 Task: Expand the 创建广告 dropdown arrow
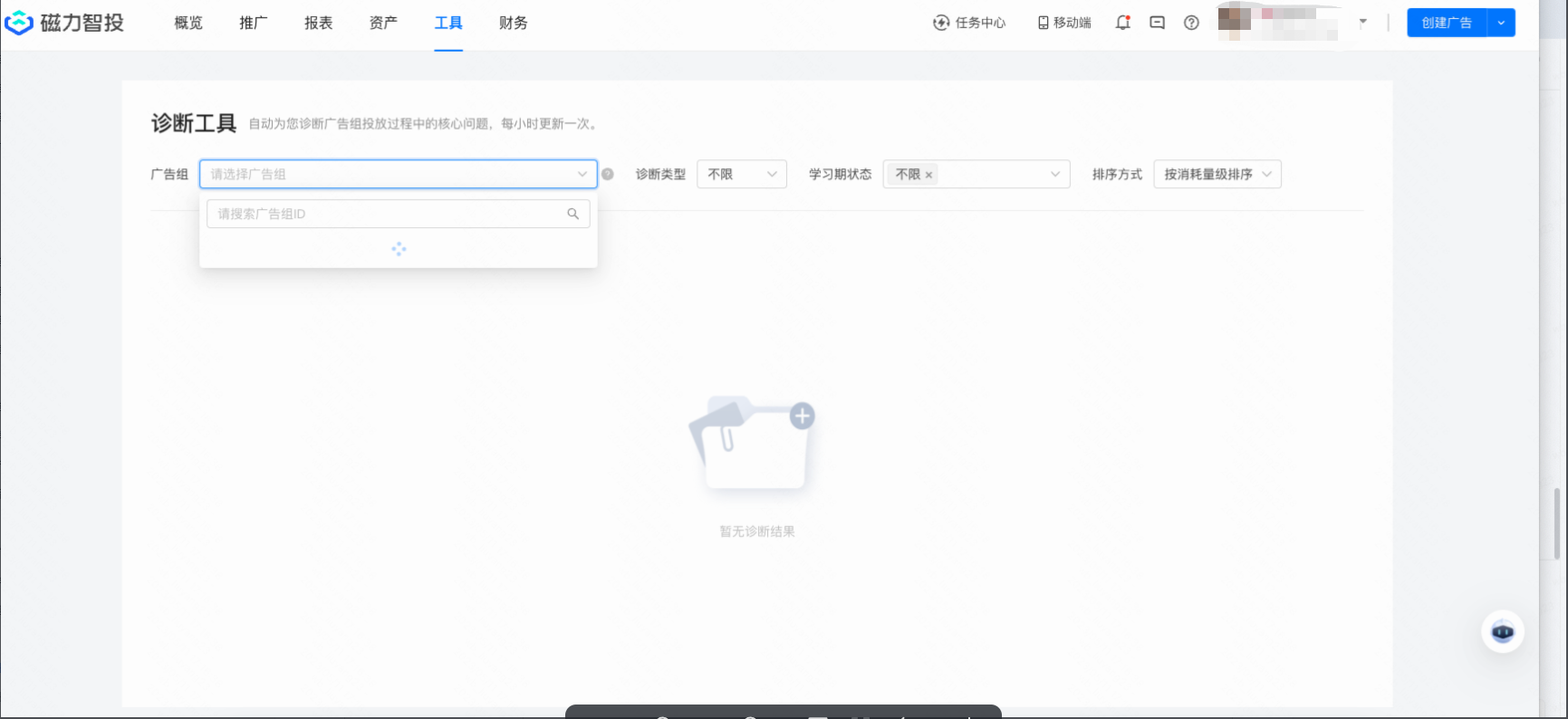1502,23
